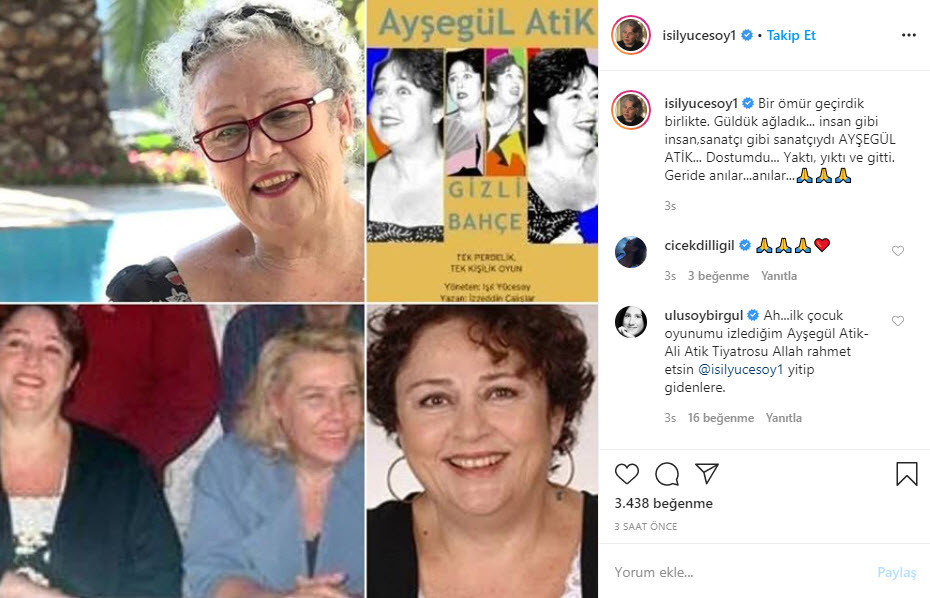View cicekdilligil's profile avatar
Image resolution: width=930 pixels, height=598 pixels.
pyautogui.click(x=631, y=252)
